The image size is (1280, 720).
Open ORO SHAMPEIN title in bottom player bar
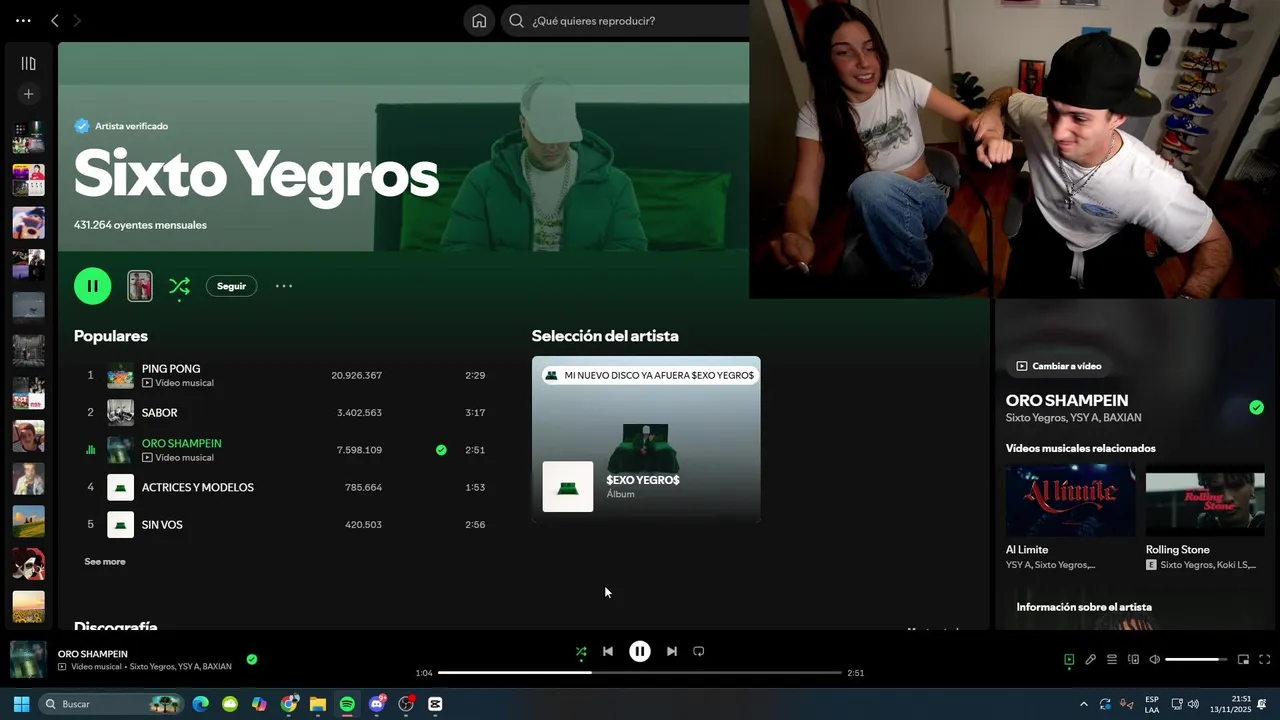point(93,654)
